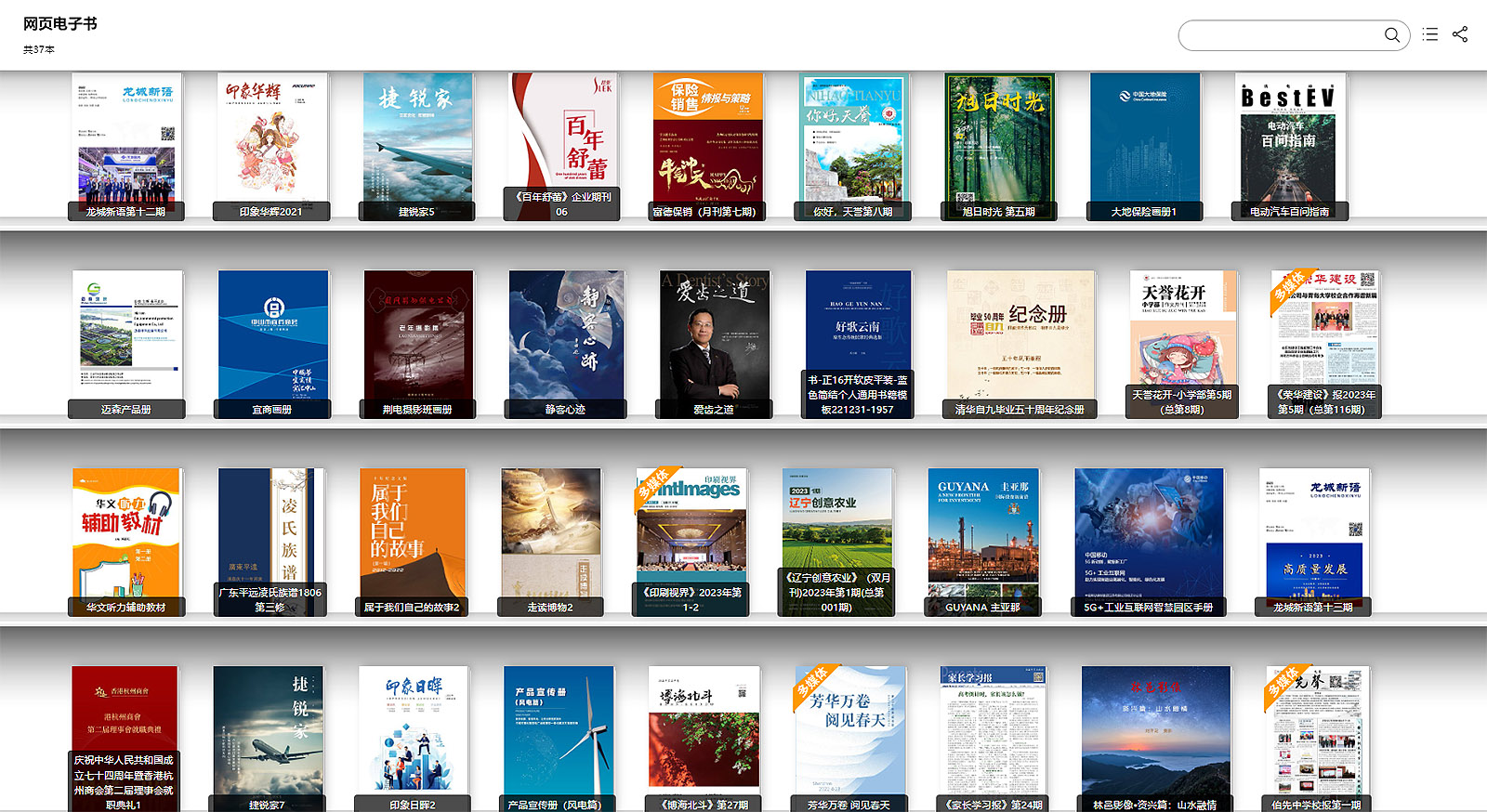Click the 爱齿之道 book cover
The width and height of the screenshot is (1487, 812).
[x=714, y=336]
